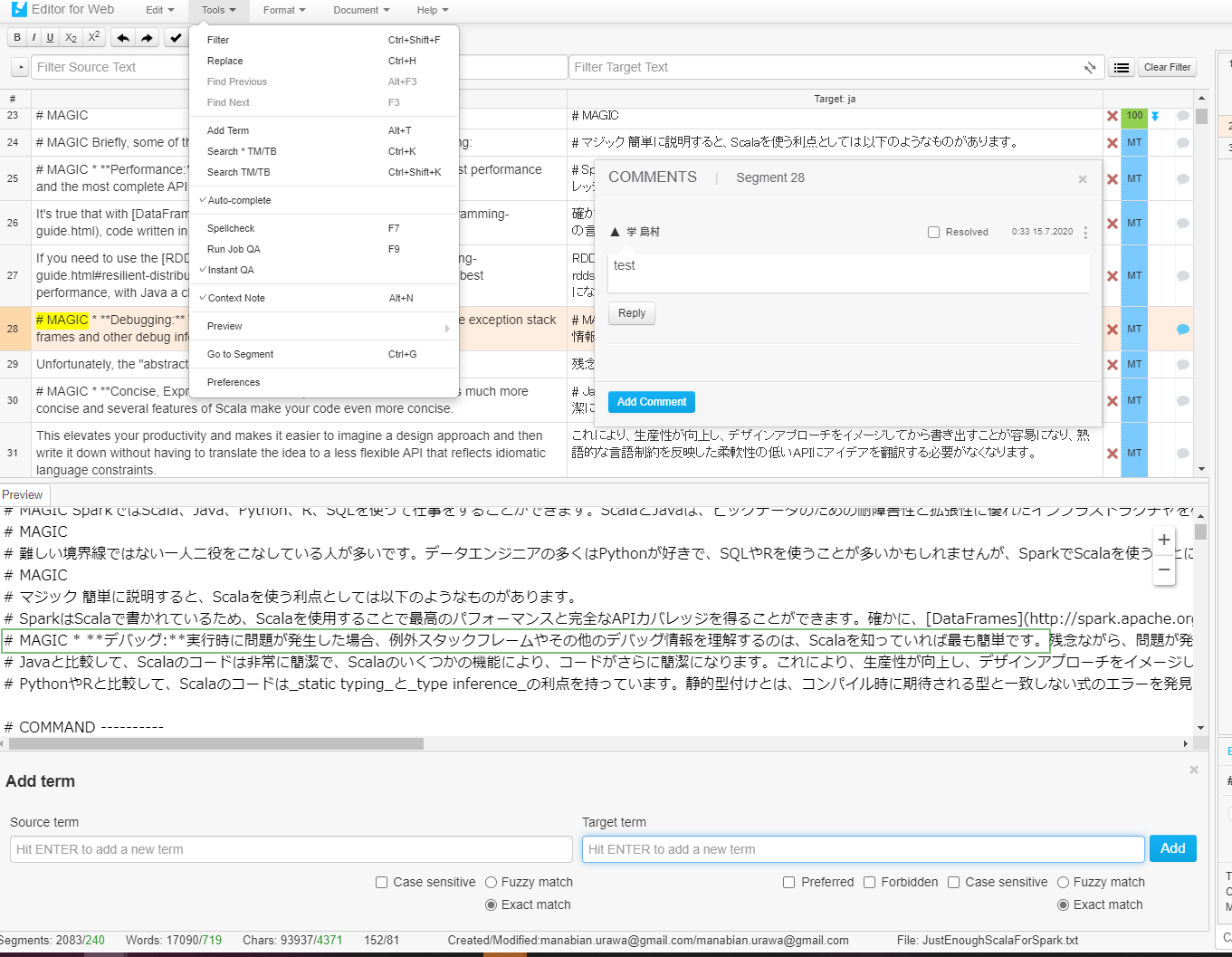1232x957 pixels.
Task: Open the Edit menu dropdown
Action: coord(159,10)
